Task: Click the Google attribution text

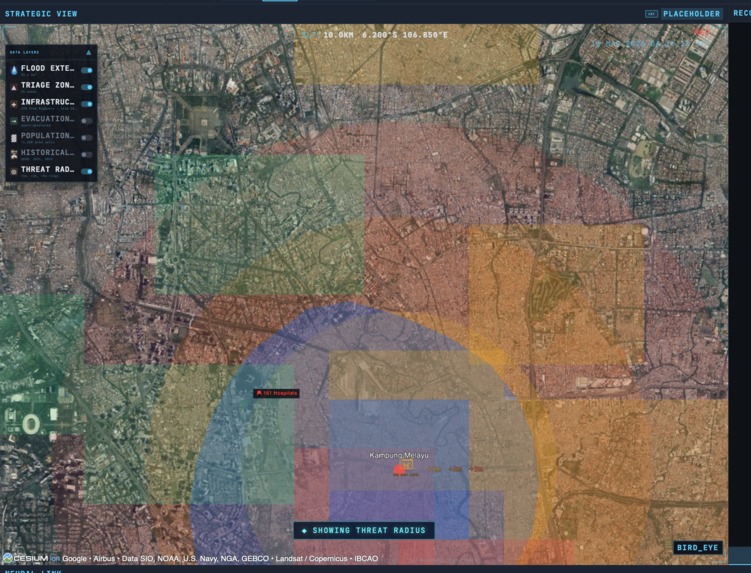Action: [x=74, y=559]
